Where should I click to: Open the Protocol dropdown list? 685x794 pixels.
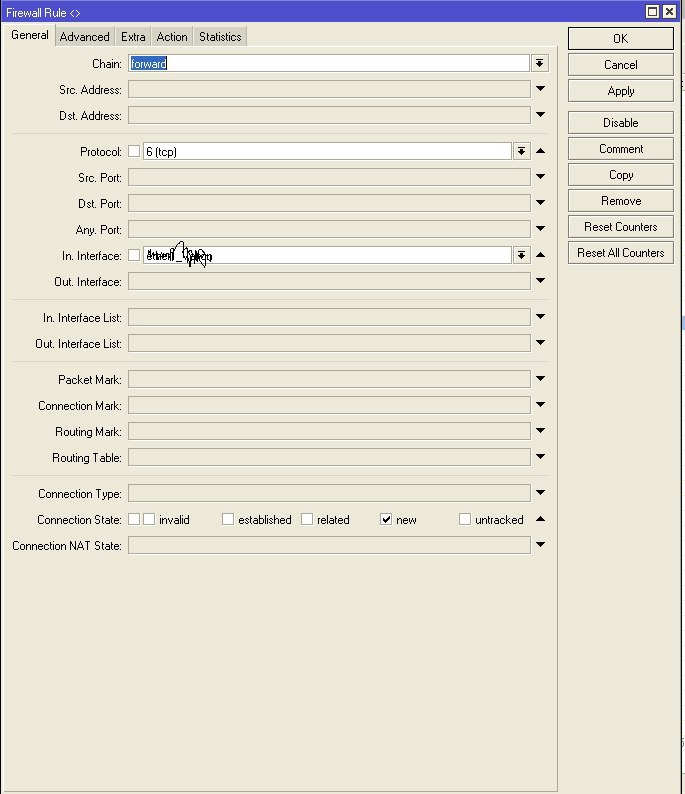(521, 151)
